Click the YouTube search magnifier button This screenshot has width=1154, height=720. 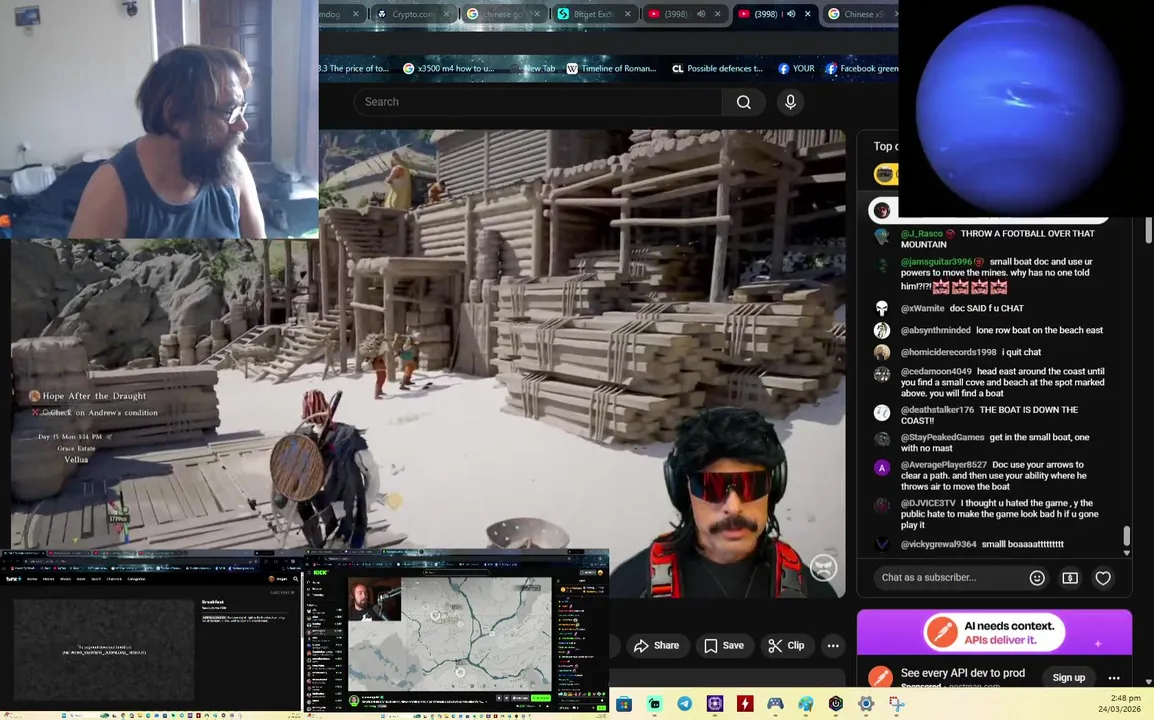(743, 102)
